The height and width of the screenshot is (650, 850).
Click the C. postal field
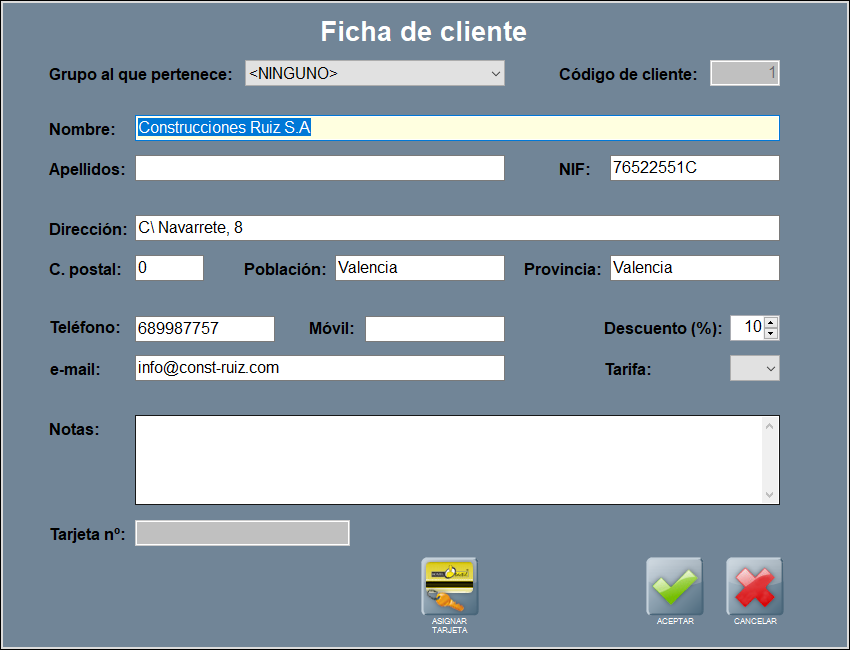(169, 268)
